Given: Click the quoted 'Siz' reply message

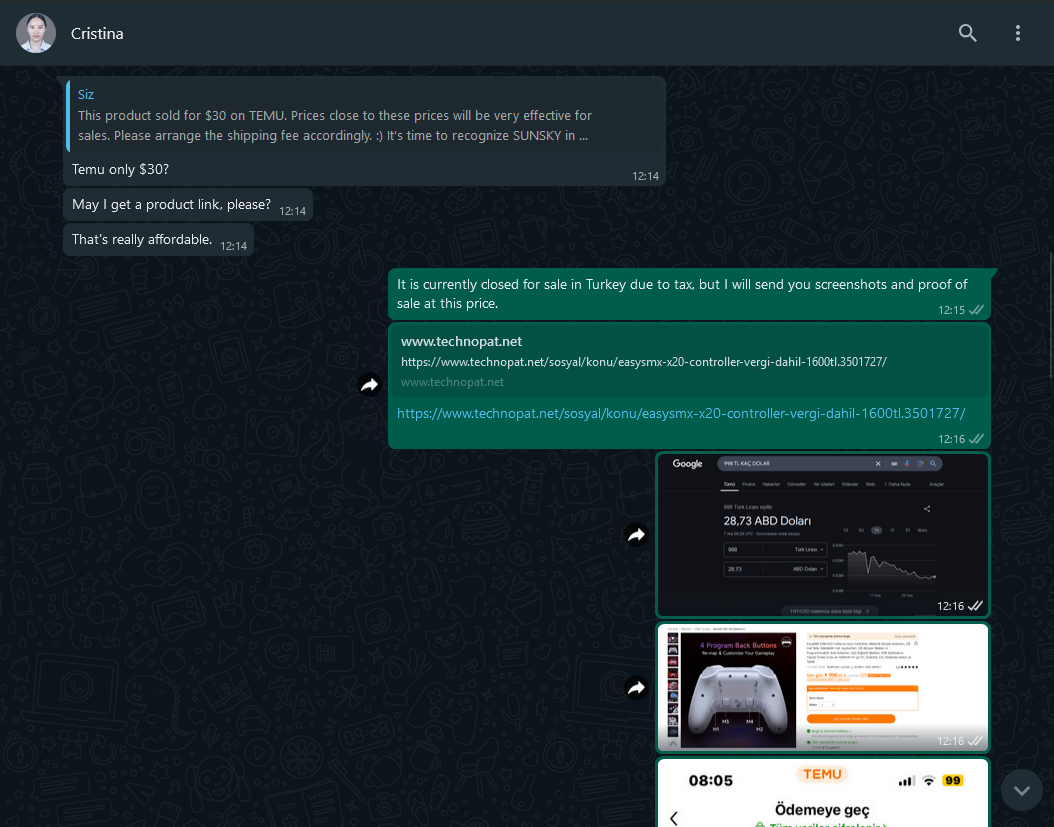Looking at the screenshot, I should pyautogui.click(x=366, y=115).
